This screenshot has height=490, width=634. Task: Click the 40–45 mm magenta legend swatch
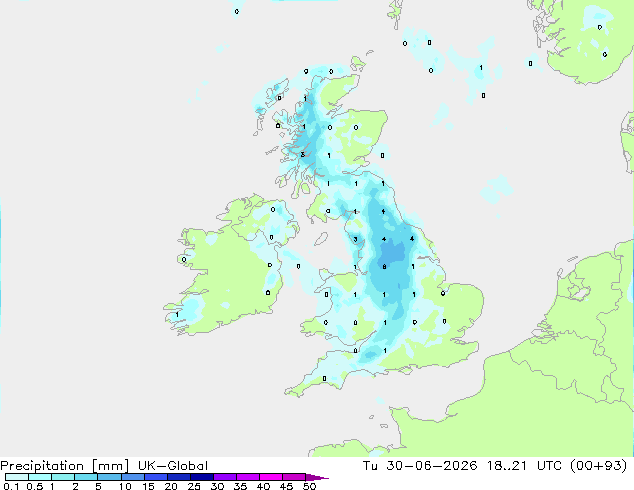pos(271,477)
